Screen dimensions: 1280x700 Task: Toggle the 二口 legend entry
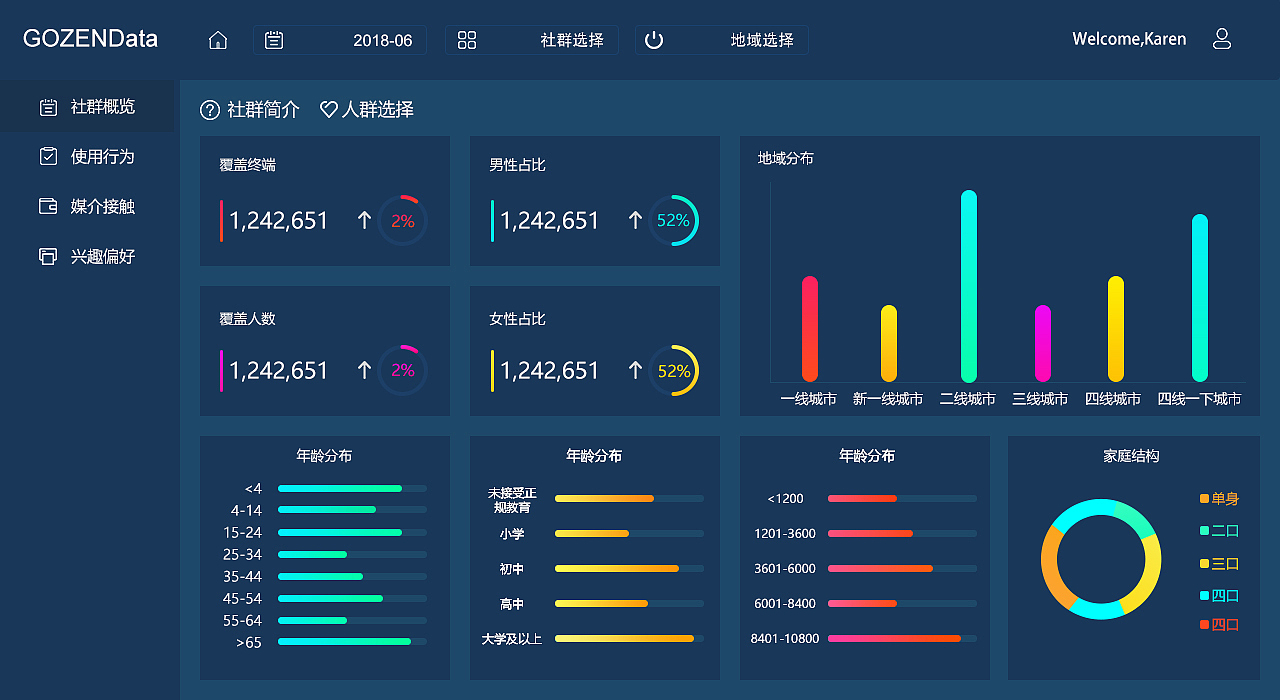tap(1220, 530)
